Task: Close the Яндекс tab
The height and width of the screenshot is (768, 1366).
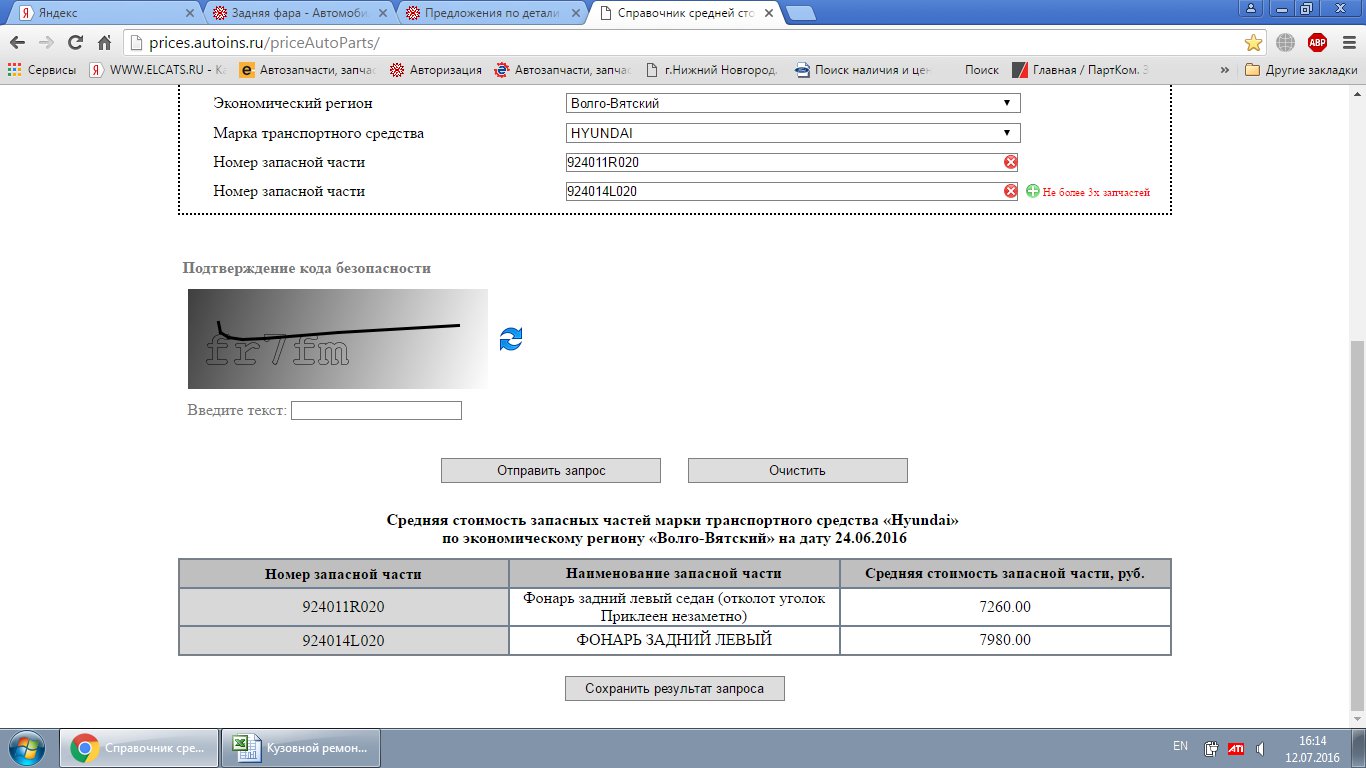Action: click(x=189, y=14)
